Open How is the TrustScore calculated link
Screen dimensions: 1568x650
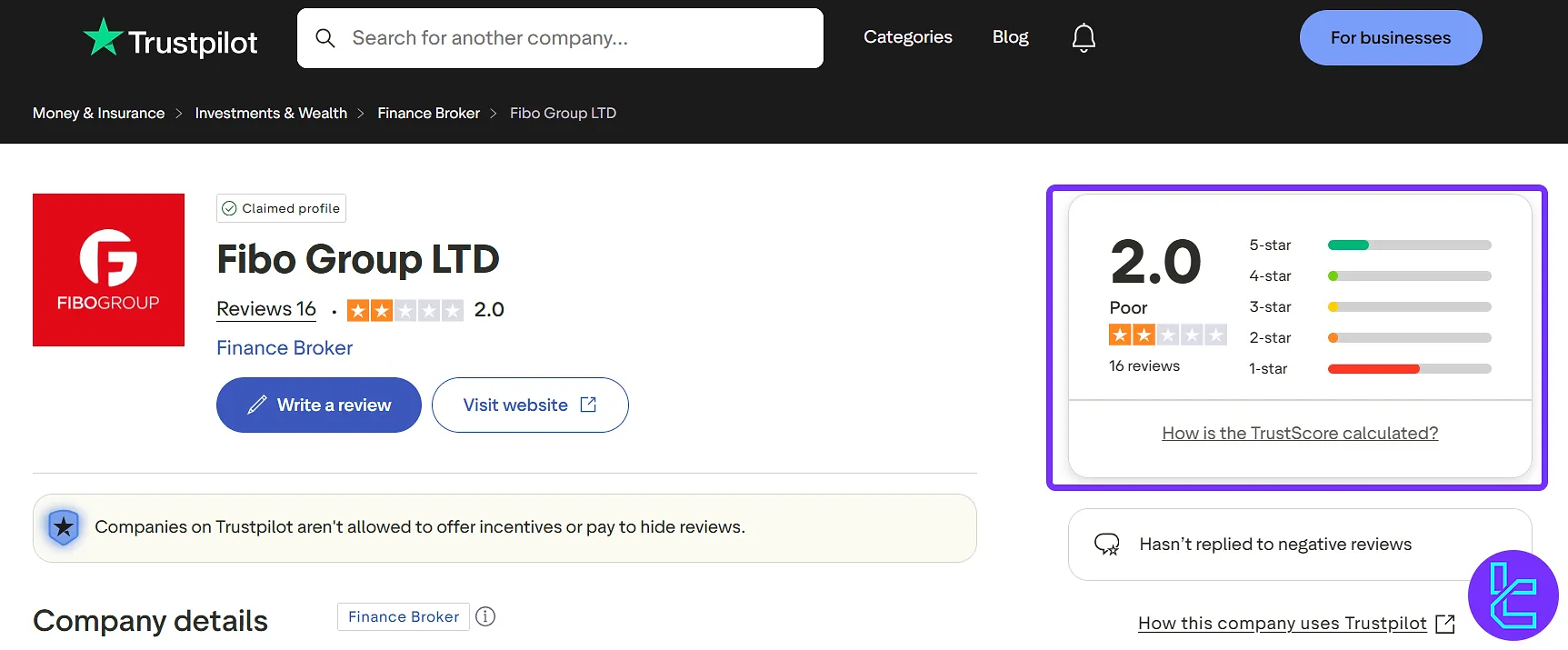[1299, 434]
